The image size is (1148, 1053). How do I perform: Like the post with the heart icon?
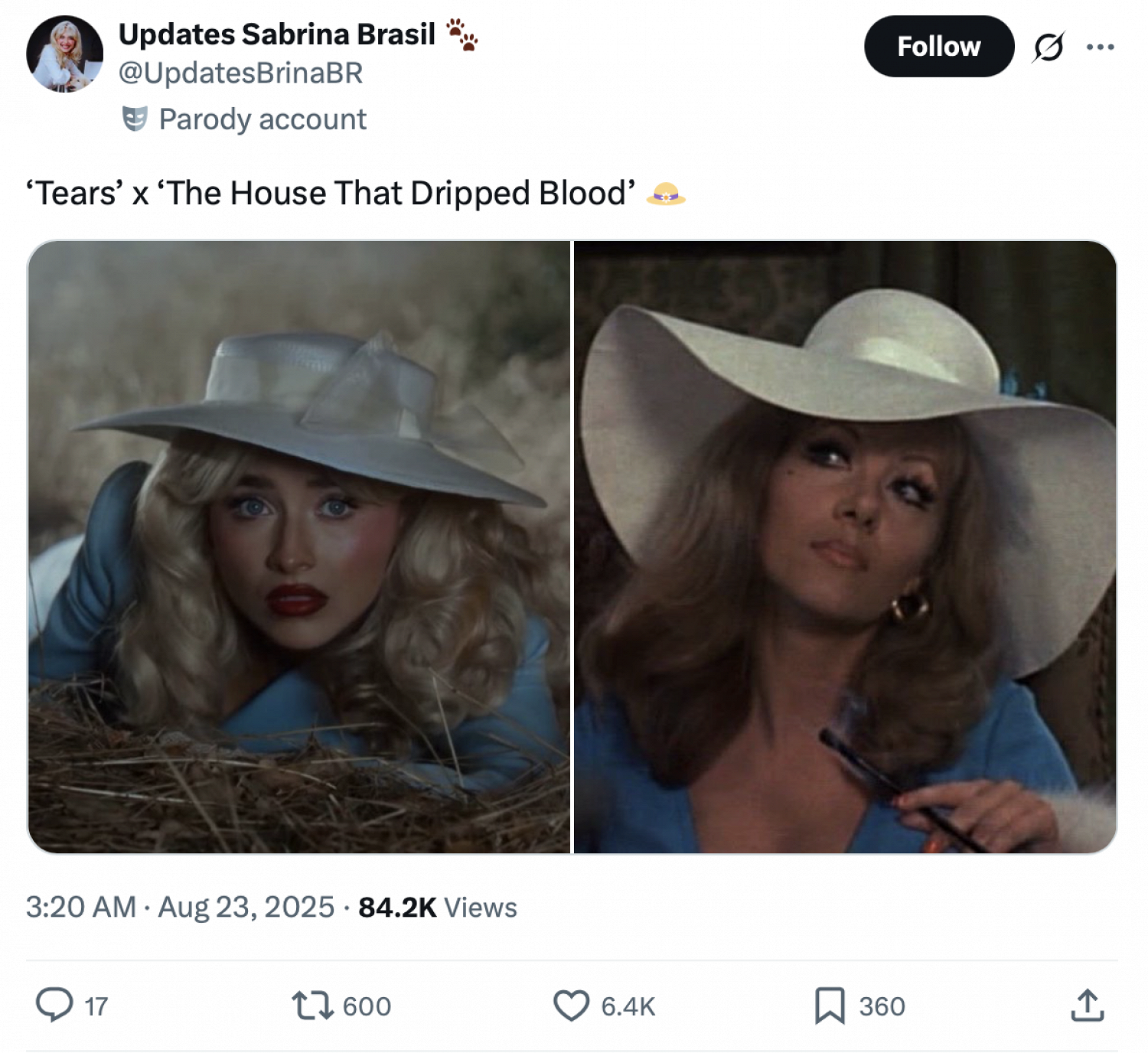571,1005
